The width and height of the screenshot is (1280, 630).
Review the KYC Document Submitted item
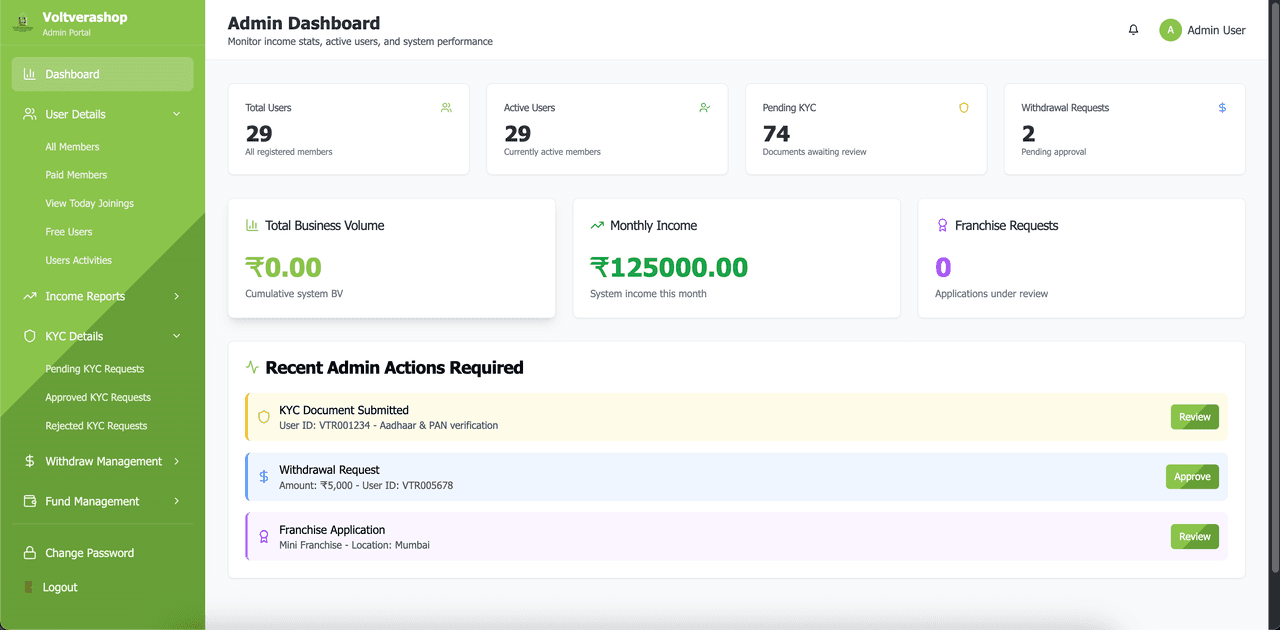1194,417
